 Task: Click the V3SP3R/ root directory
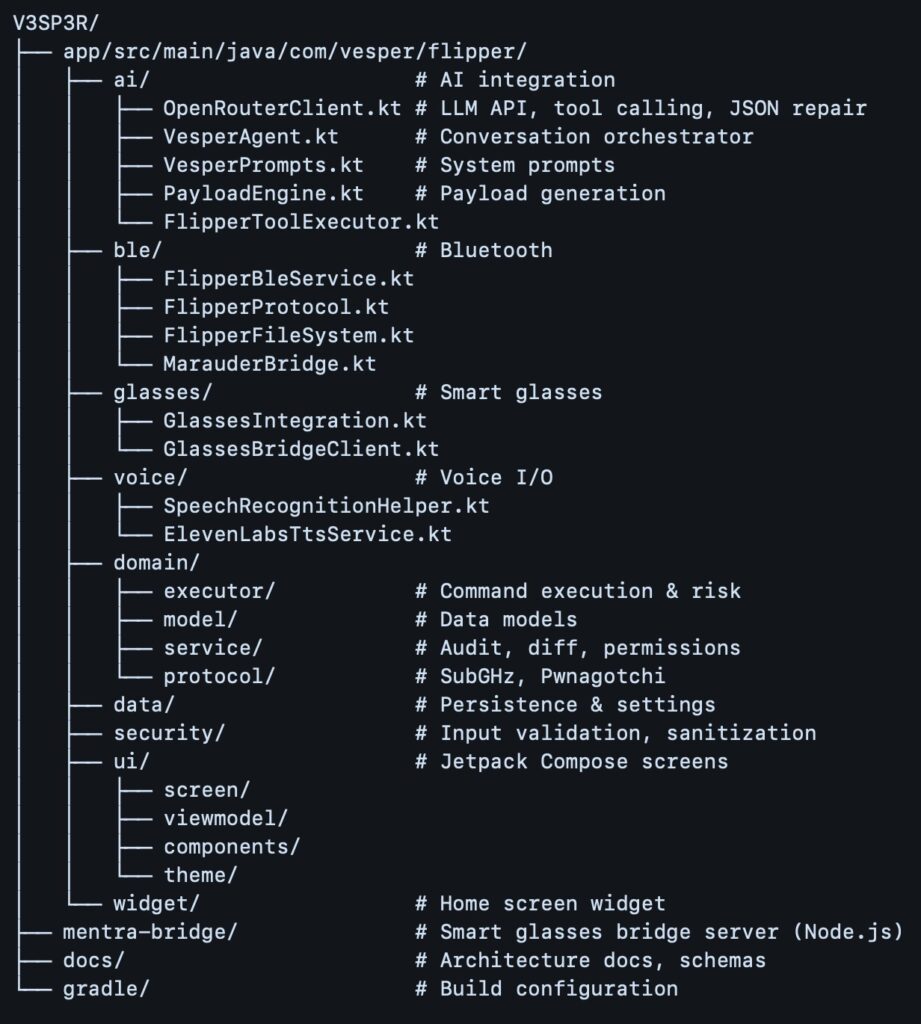tap(56, 23)
